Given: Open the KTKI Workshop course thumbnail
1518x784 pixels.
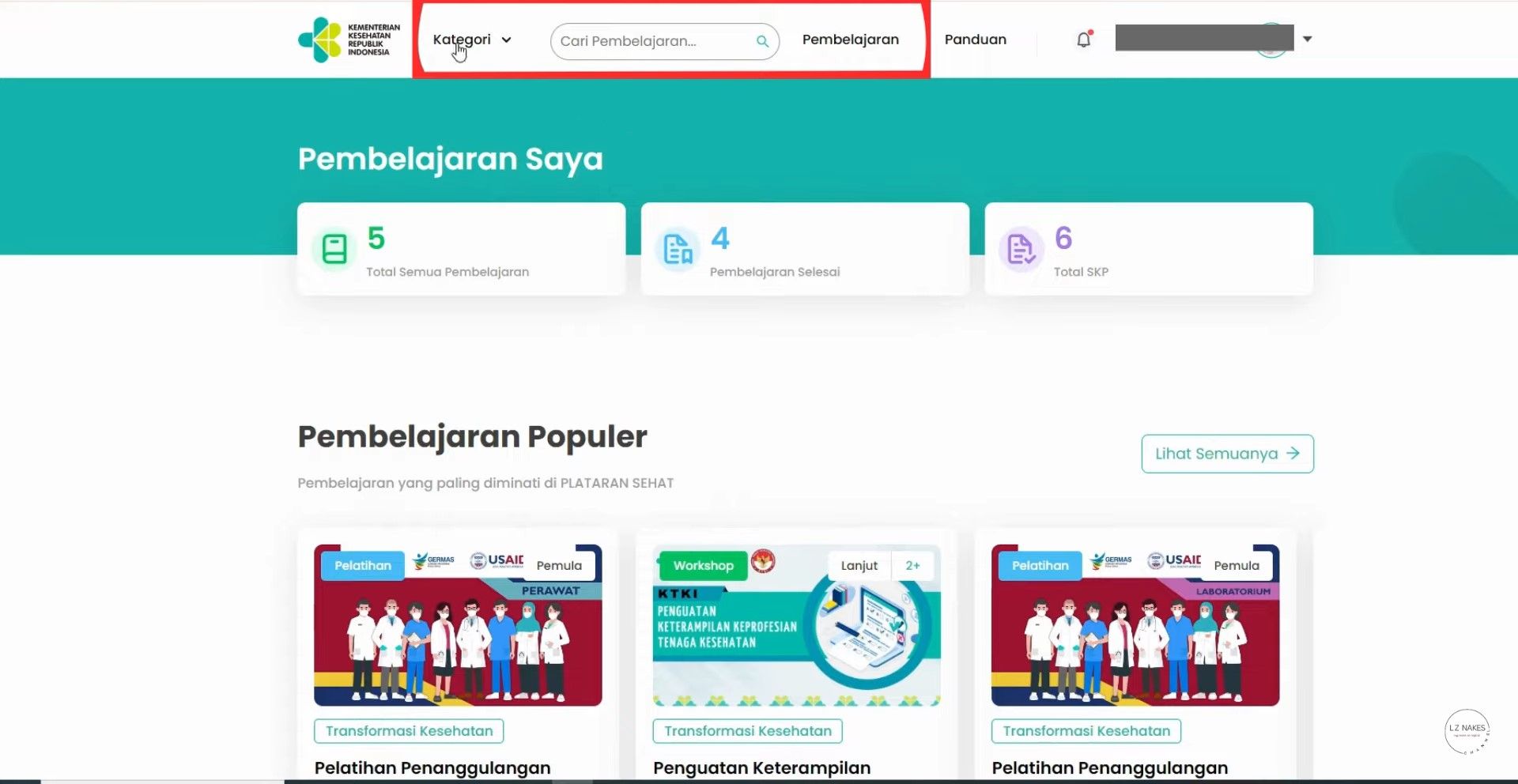Looking at the screenshot, I should (x=797, y=625).
